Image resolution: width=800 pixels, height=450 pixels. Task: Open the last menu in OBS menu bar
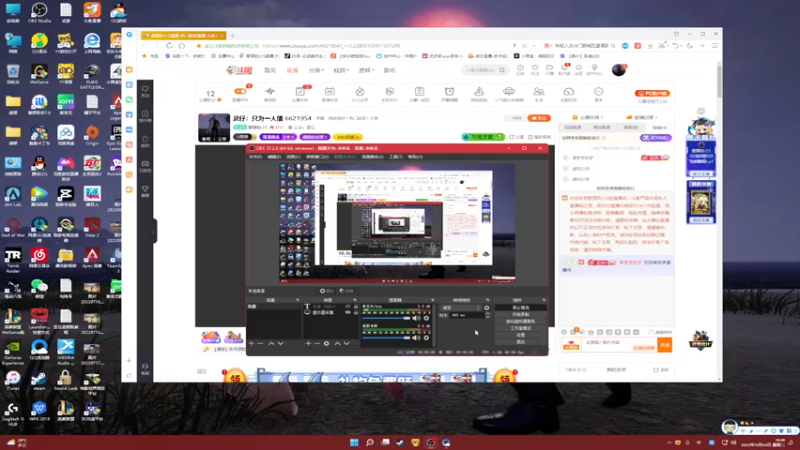click(415, 157)
